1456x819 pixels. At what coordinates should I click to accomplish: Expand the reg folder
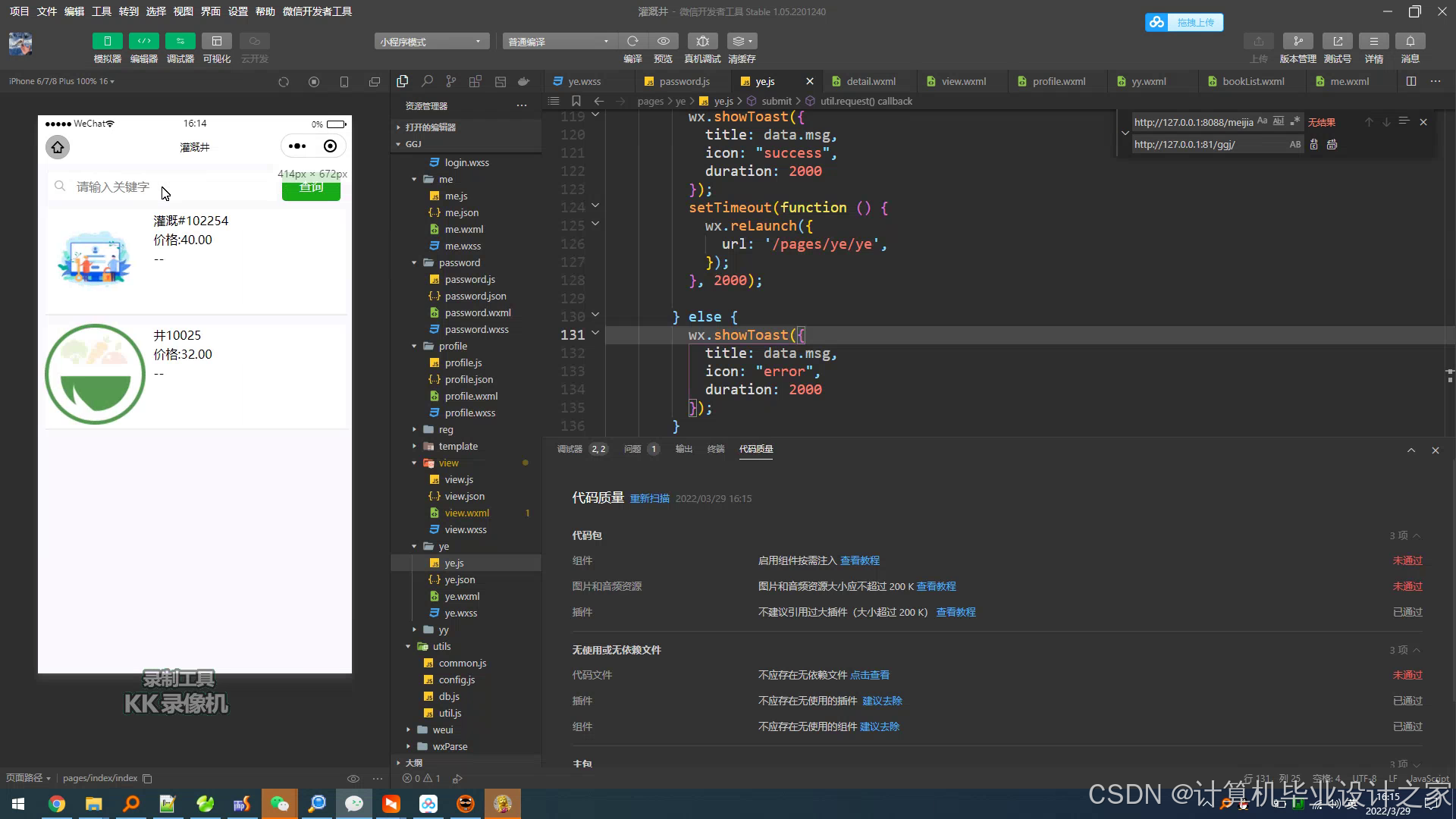(445, 429)
